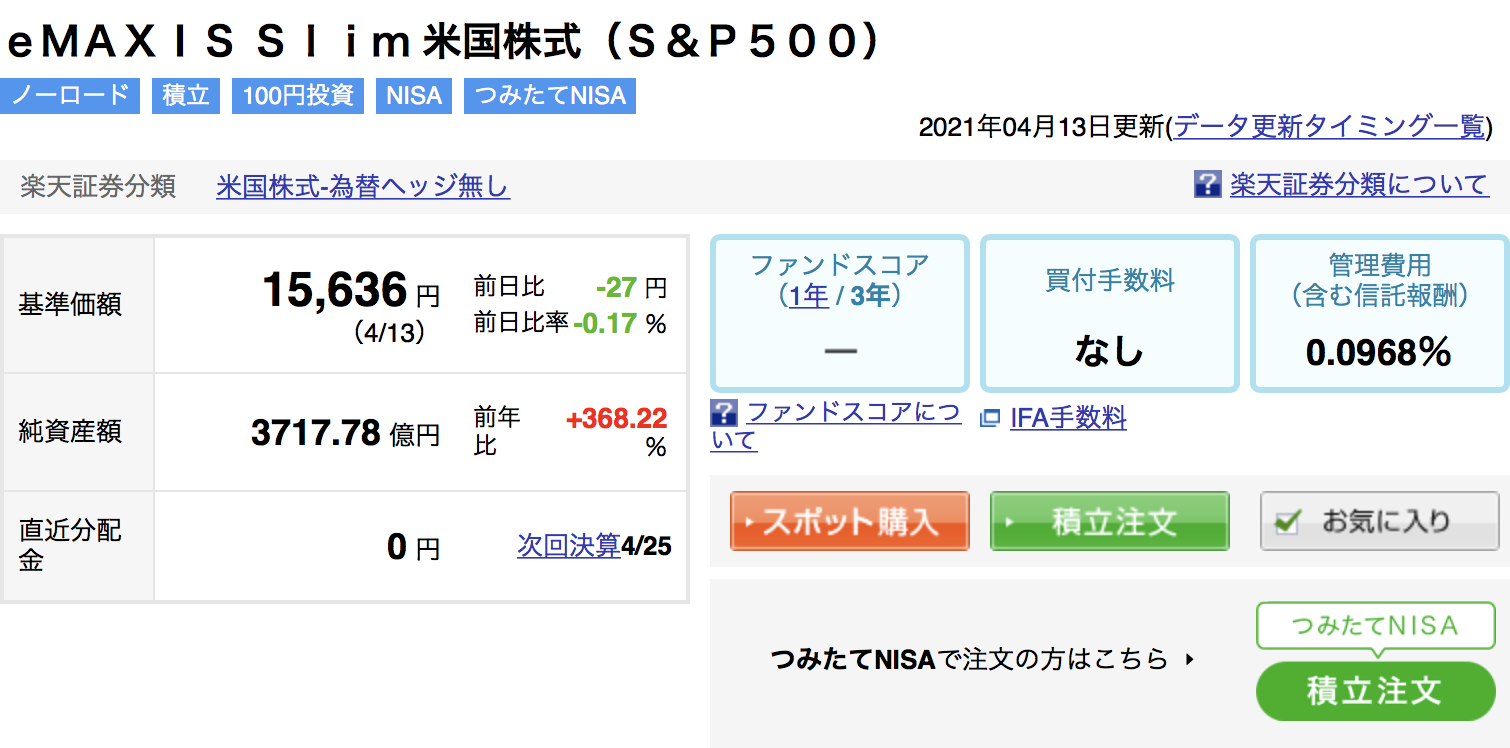Click the rounded つみたてNISA 積立注文 button

[x=1375, y=691]
